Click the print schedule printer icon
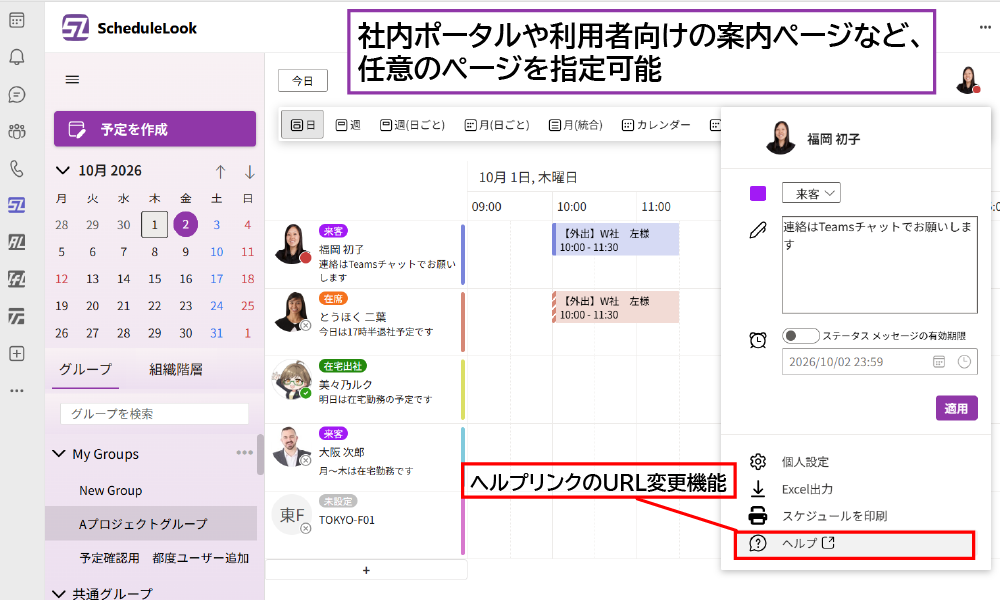The image size is (1000, 600). click(x=758, y=515)
